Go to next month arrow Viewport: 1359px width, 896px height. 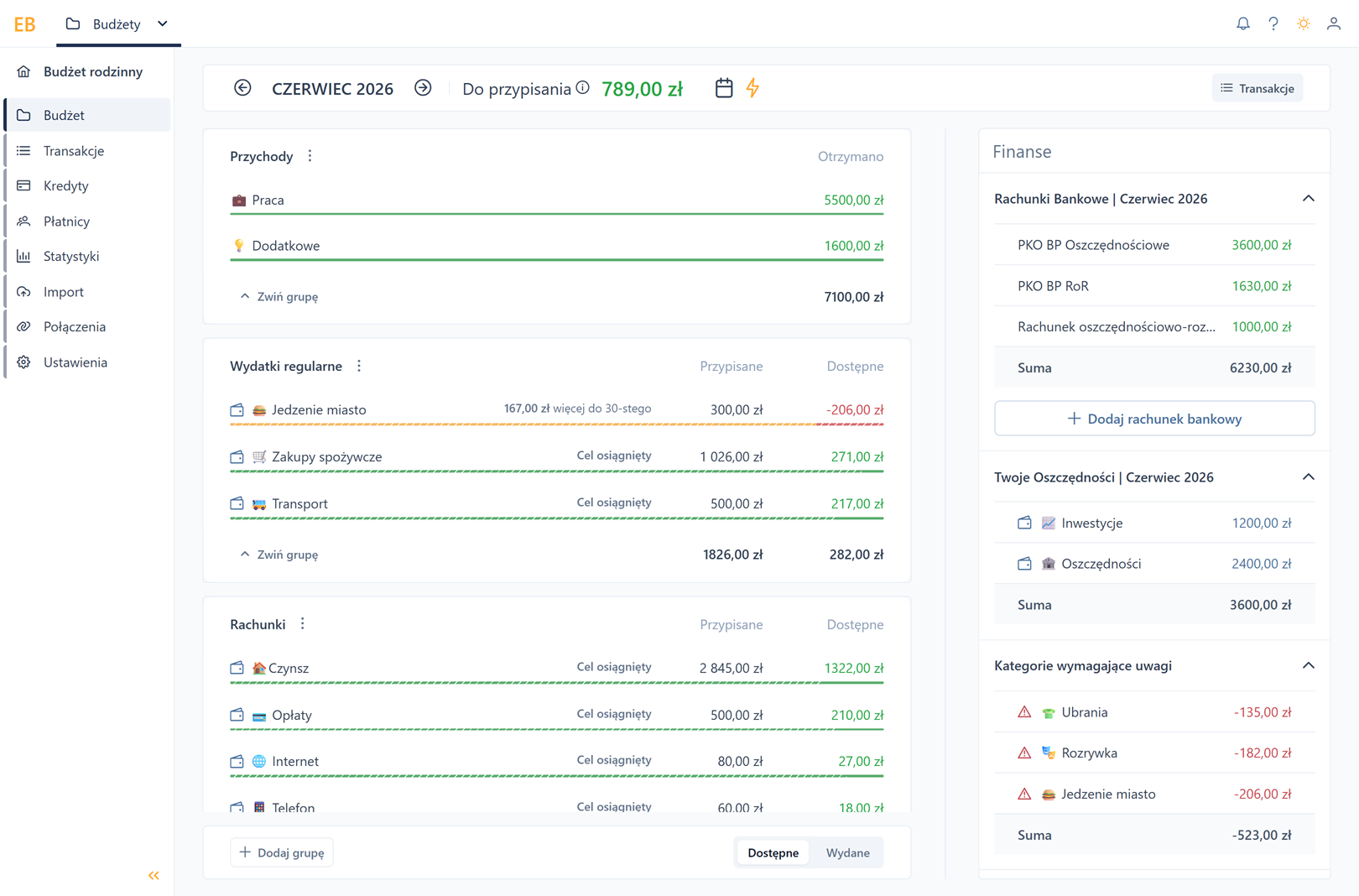click(x=423, y=88)
